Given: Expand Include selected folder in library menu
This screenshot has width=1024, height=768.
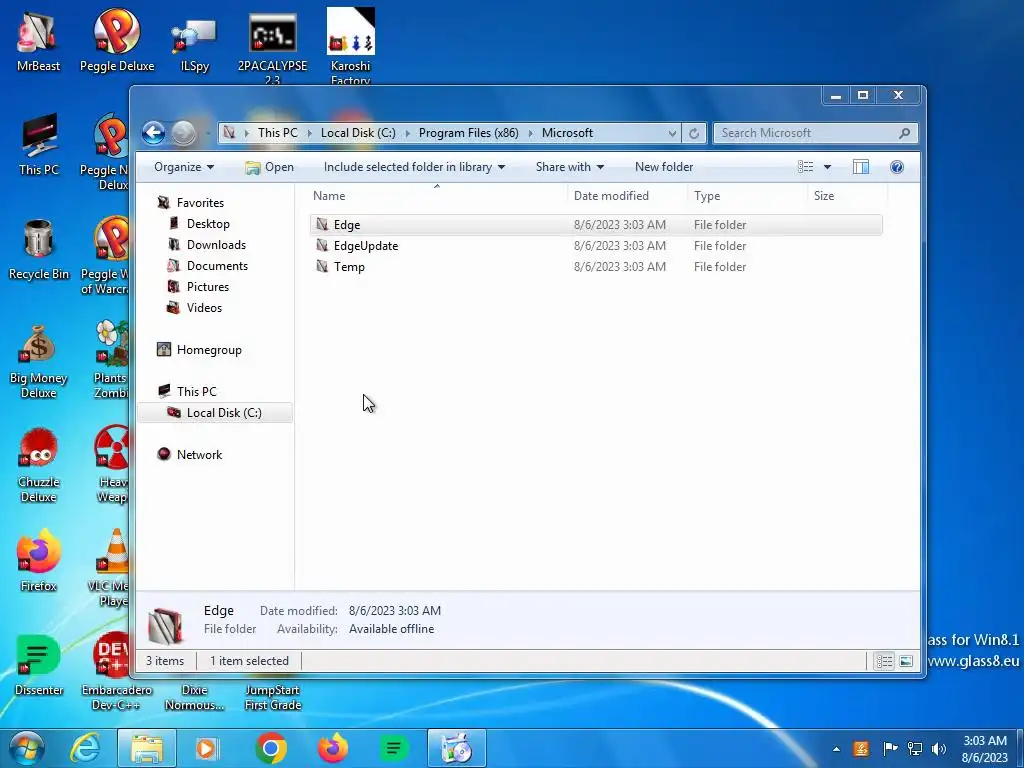Looking at the screenshot, I should coord(414,167).
